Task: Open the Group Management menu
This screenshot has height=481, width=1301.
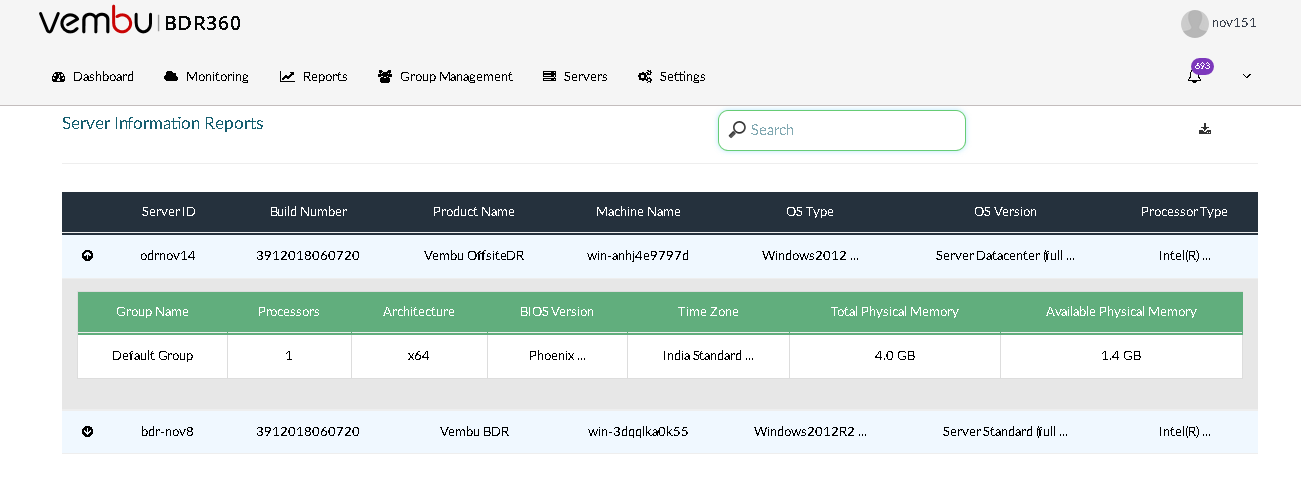Action: pos(445,77)
